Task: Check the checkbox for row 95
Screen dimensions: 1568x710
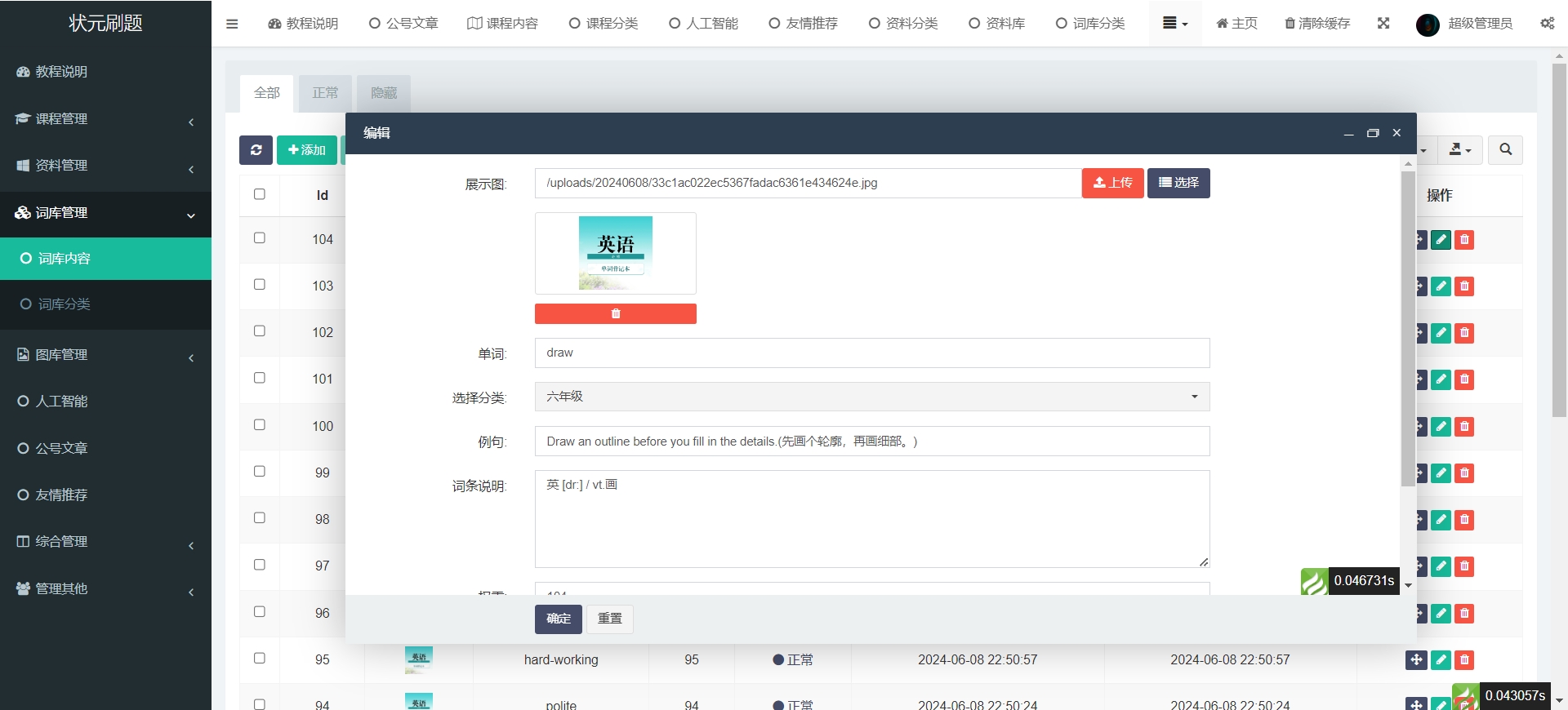Action: [260, 659]
